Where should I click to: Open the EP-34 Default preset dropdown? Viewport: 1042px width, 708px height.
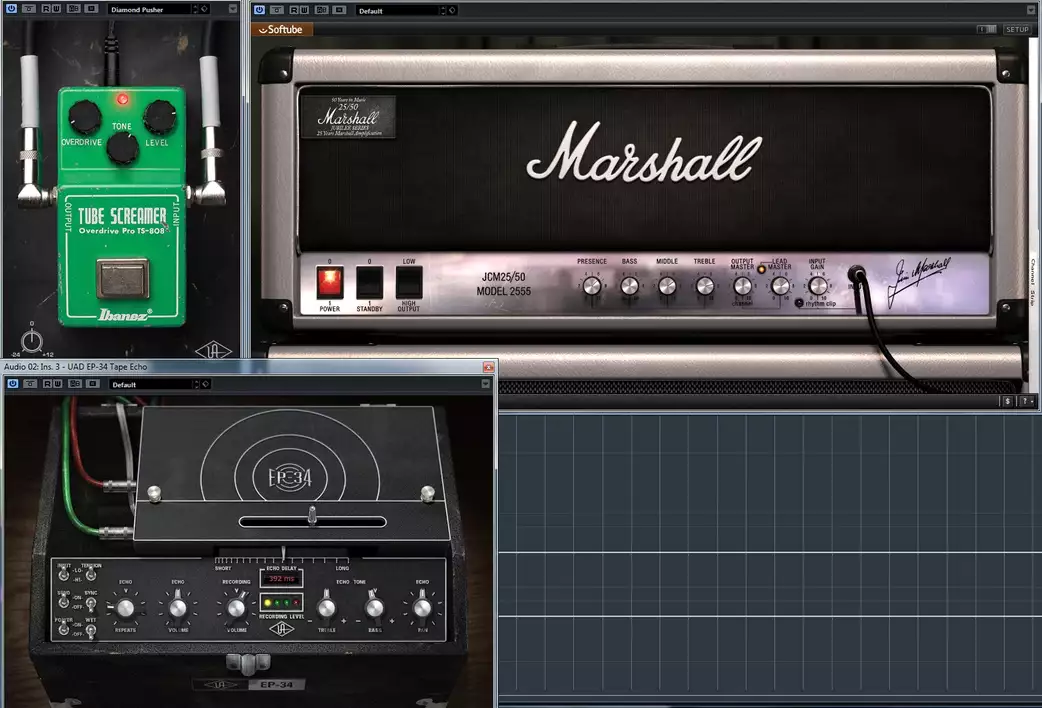coord(150,384)
